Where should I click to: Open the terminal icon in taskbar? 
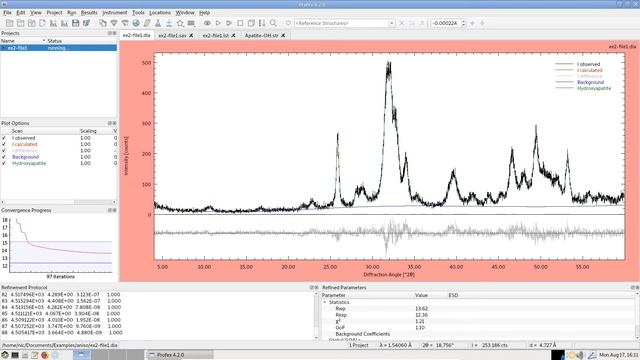(15, 355)
